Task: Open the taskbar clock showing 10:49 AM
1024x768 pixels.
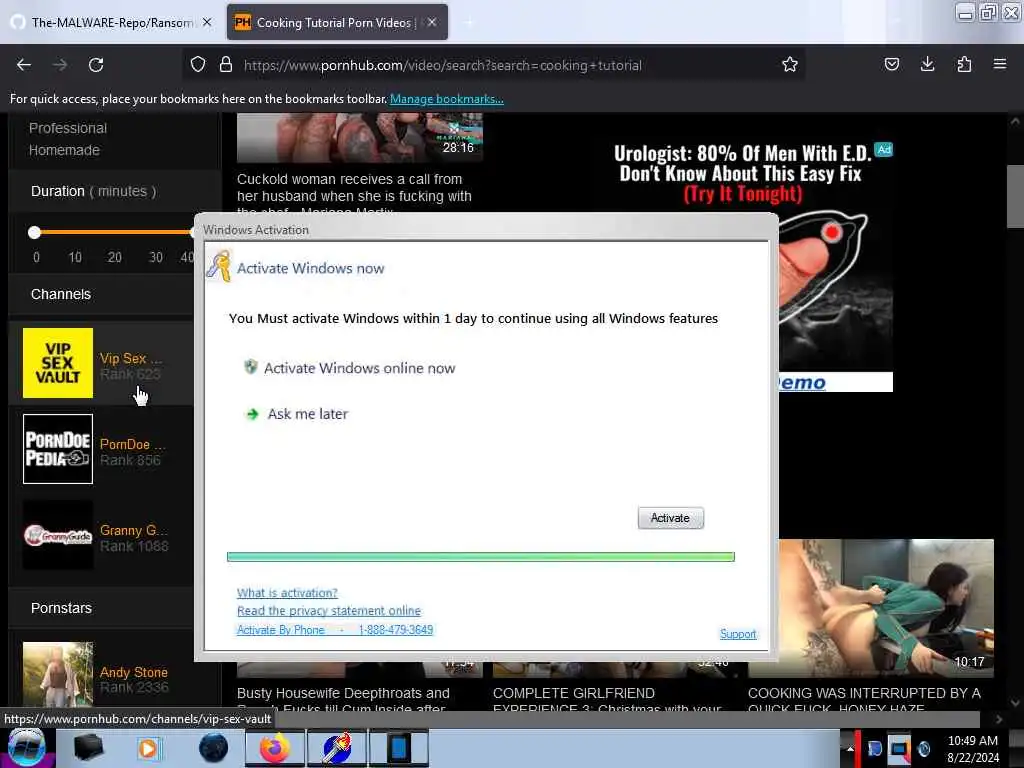Action: (x=972, y=748)
